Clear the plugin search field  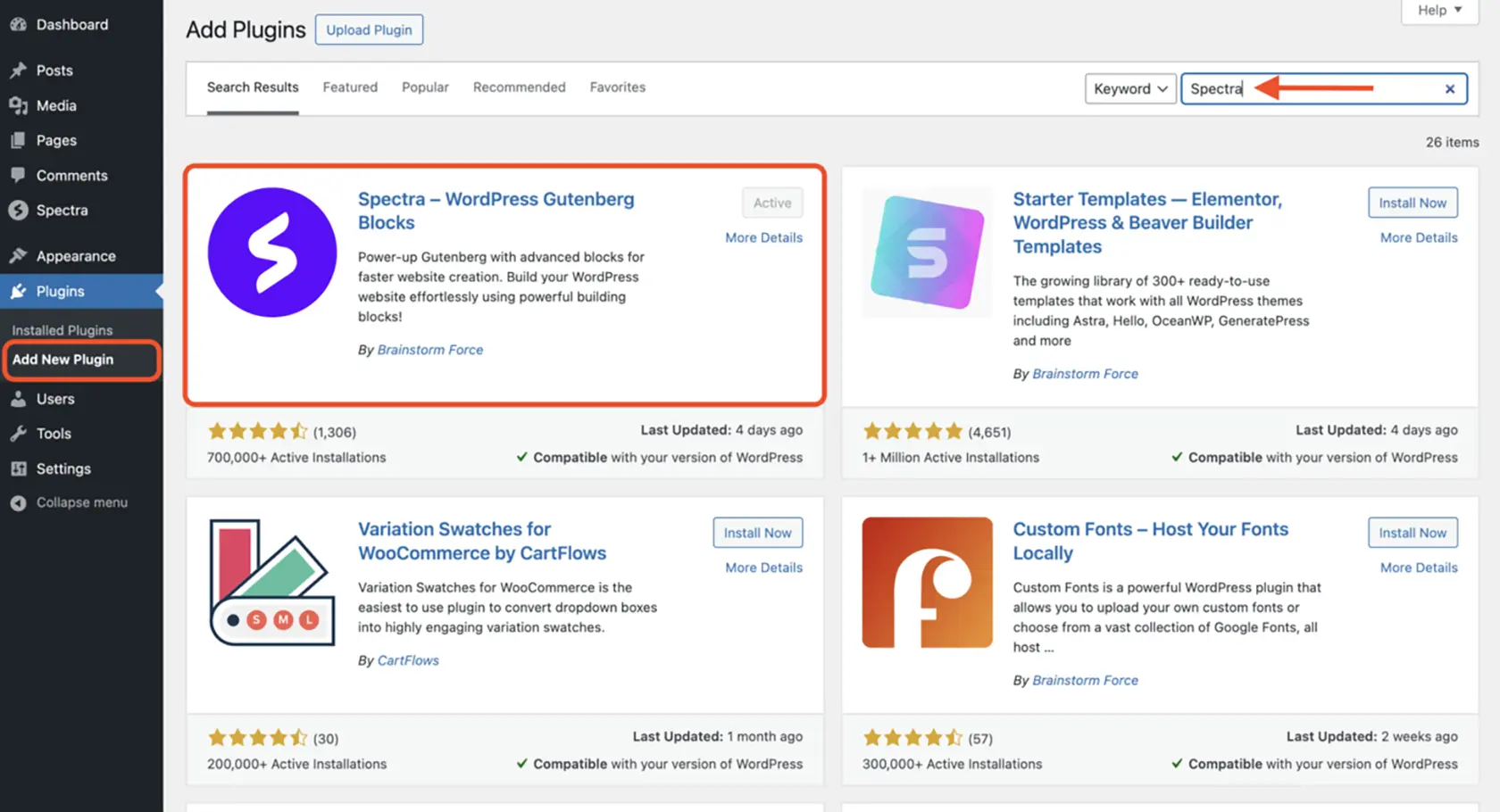click(x=1449, y=88)
